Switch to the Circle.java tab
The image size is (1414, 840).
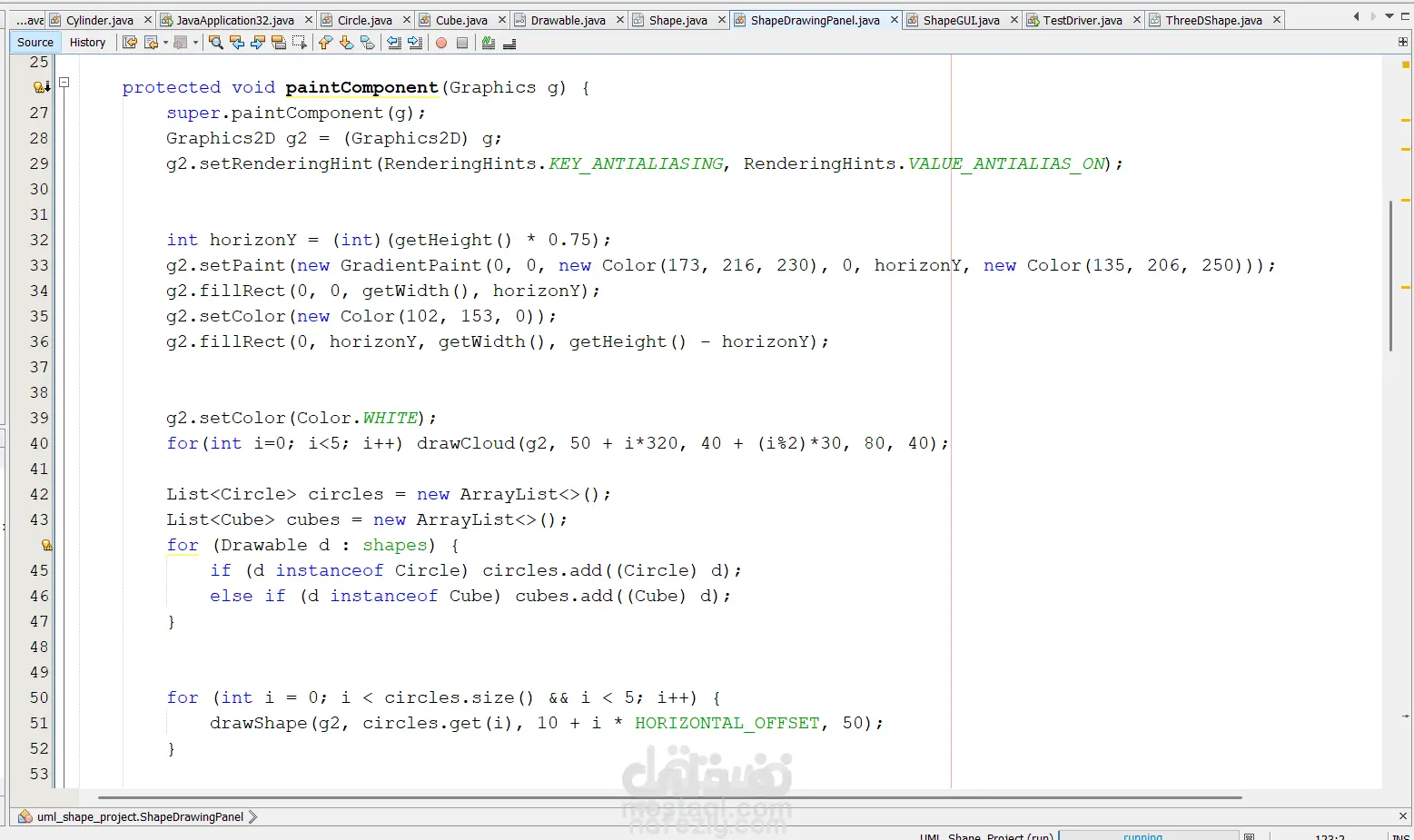click(365, 20)
